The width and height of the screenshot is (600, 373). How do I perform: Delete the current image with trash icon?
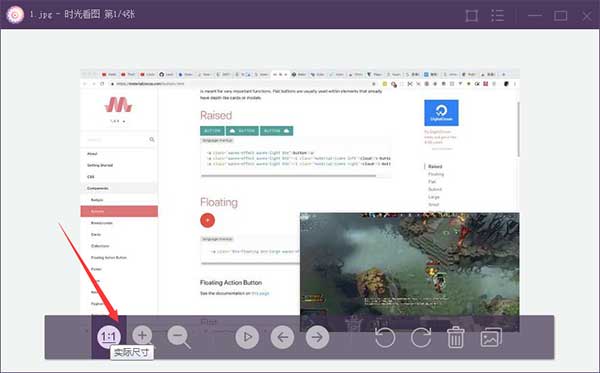tap(456, 337)
